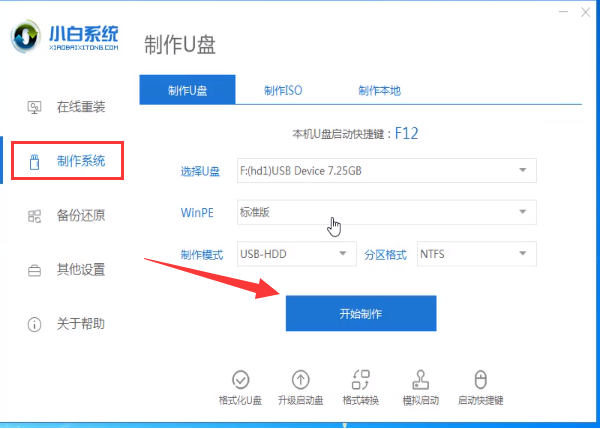This screenshot has height=429, width=600.
Task: Click the 升级启动盘 upgrade icon
Action: (x=300, y=379)
